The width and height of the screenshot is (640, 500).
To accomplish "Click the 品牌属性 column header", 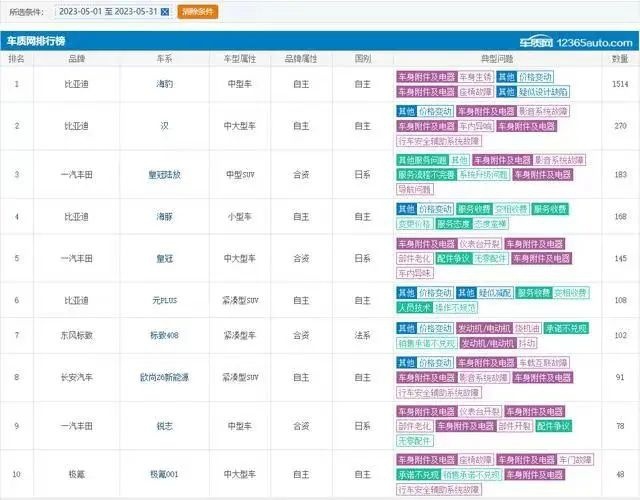I will (301, 59).
